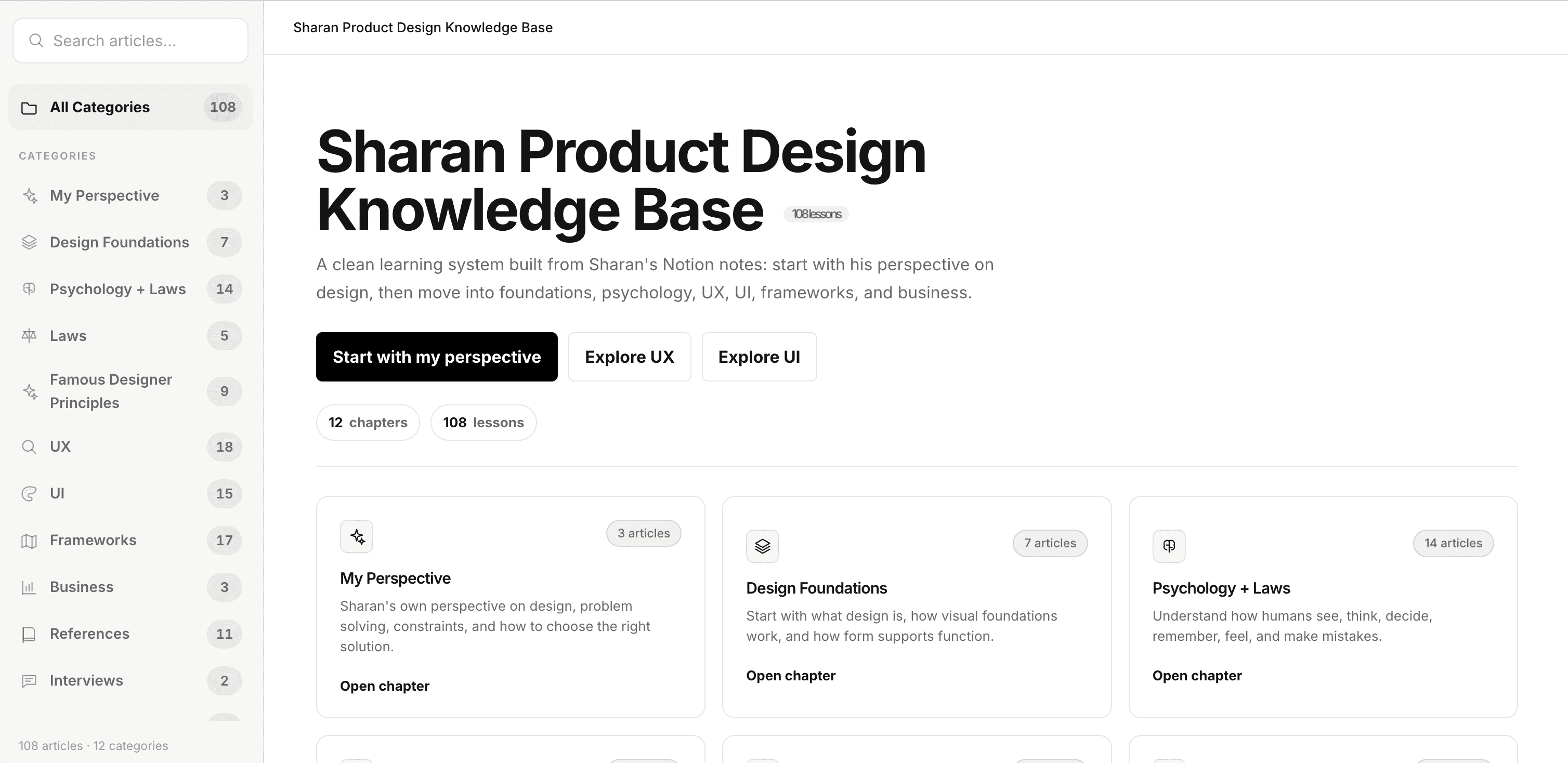Viewport: 1568px width, 763px height.
Task: Click the bar chart icon beside Business
Action: [29, 587]
